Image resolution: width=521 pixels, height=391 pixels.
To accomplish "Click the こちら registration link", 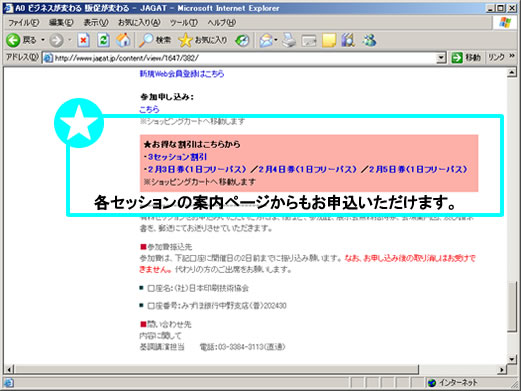I will coord(149,109).
